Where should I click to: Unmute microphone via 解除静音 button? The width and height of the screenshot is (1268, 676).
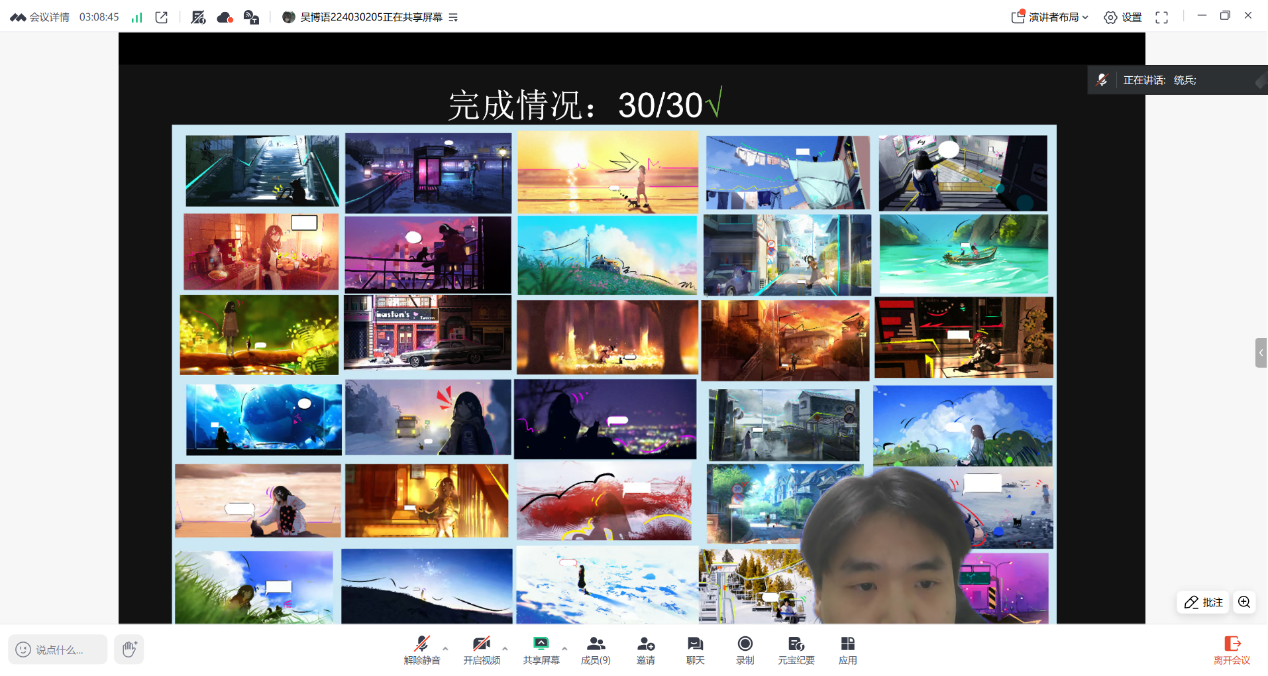[422, 649]
